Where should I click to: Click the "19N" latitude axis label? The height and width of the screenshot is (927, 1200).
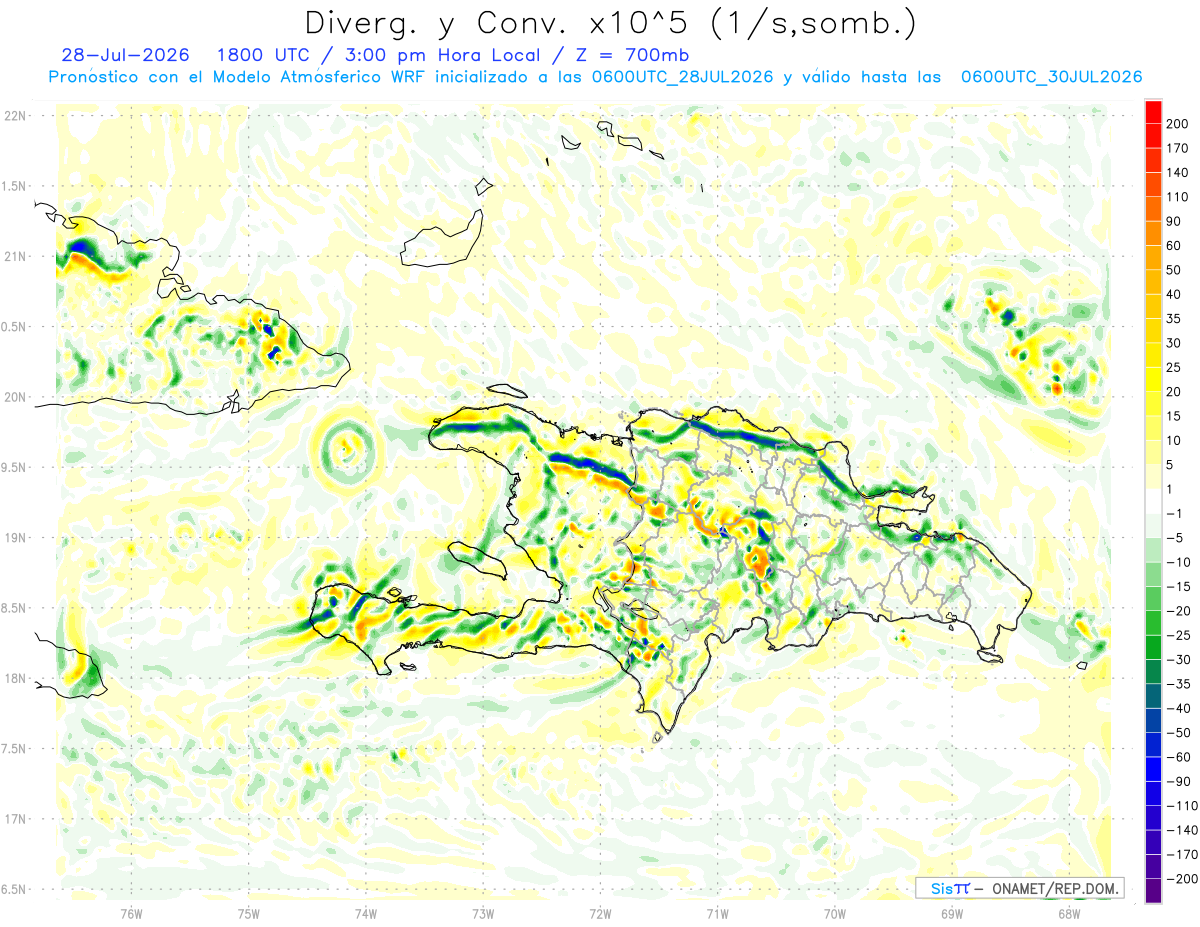pyautogui.click(x=15, y=538)
